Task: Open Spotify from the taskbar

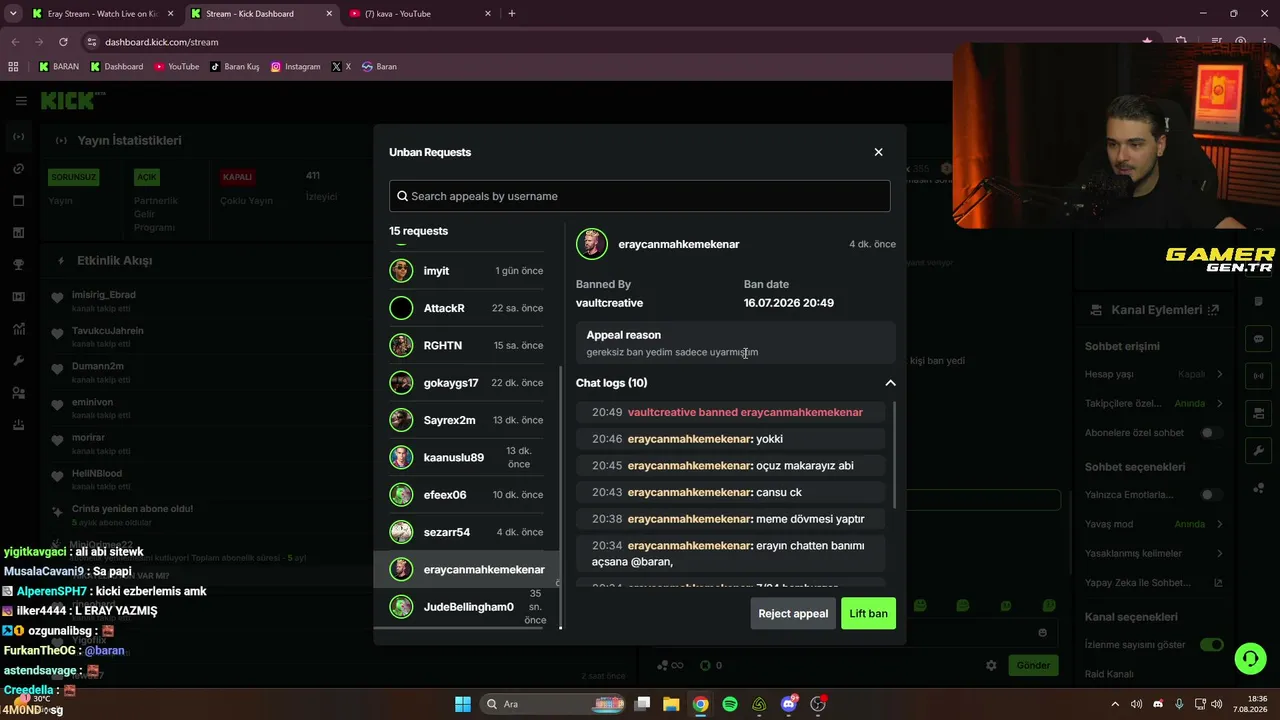Action: 730,704
